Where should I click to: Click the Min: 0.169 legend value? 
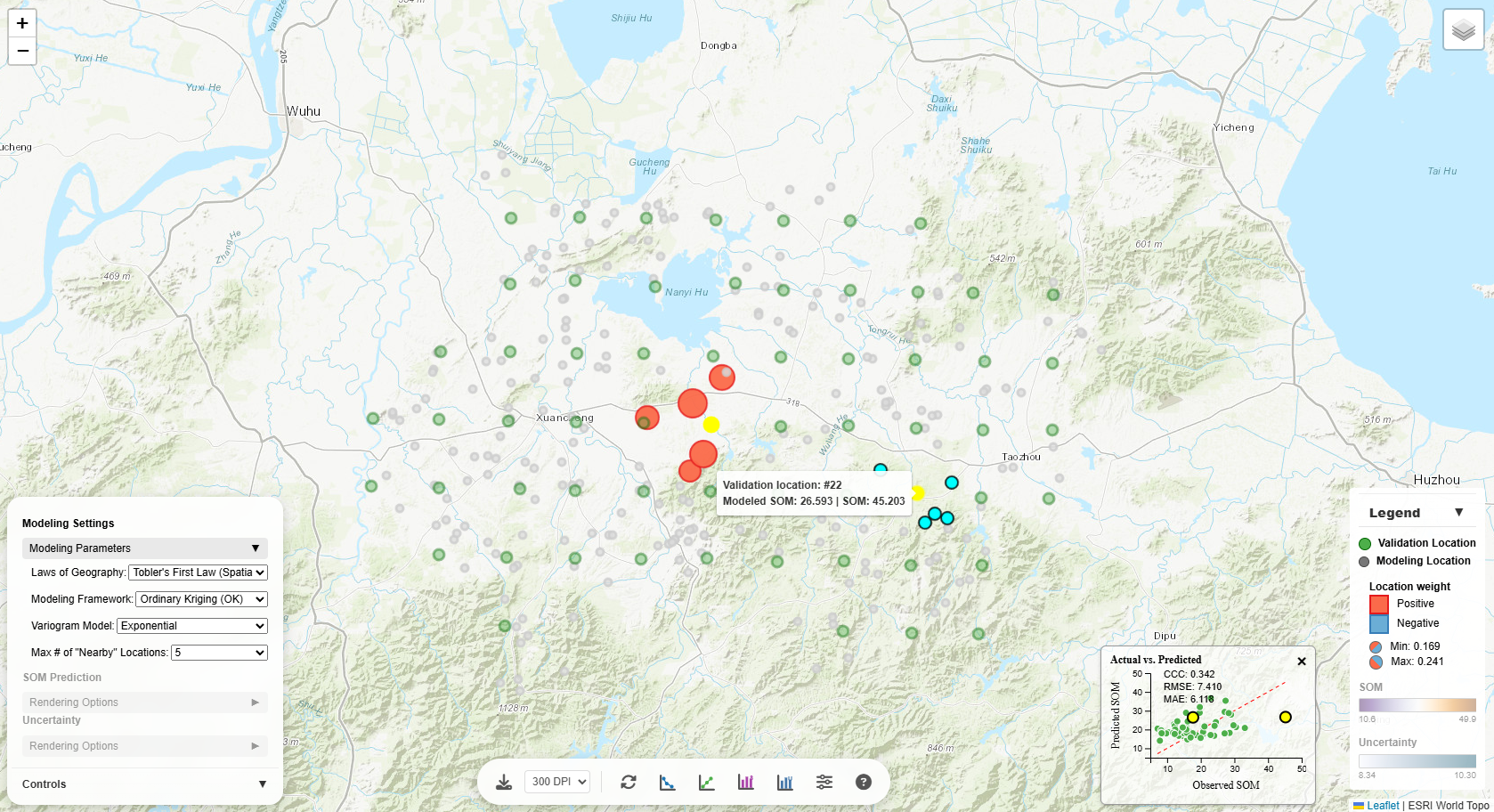click(1415, 646)
